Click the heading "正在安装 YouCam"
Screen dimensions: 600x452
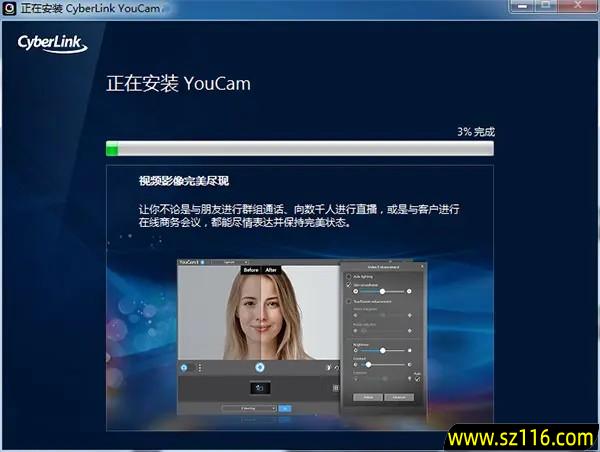coord(178,83)
